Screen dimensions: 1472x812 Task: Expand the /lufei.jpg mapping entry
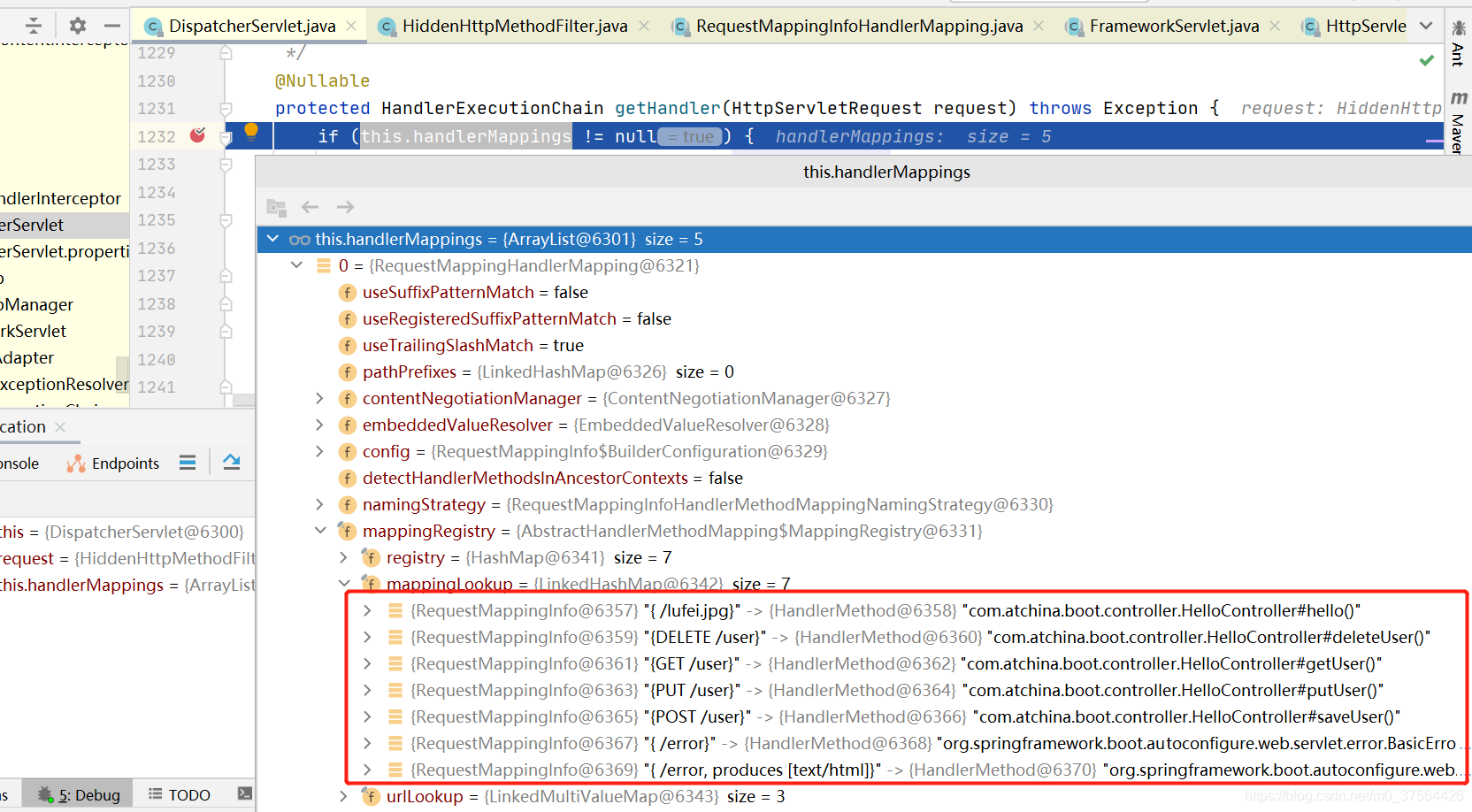pyautogui.click(x=368, y=610)
